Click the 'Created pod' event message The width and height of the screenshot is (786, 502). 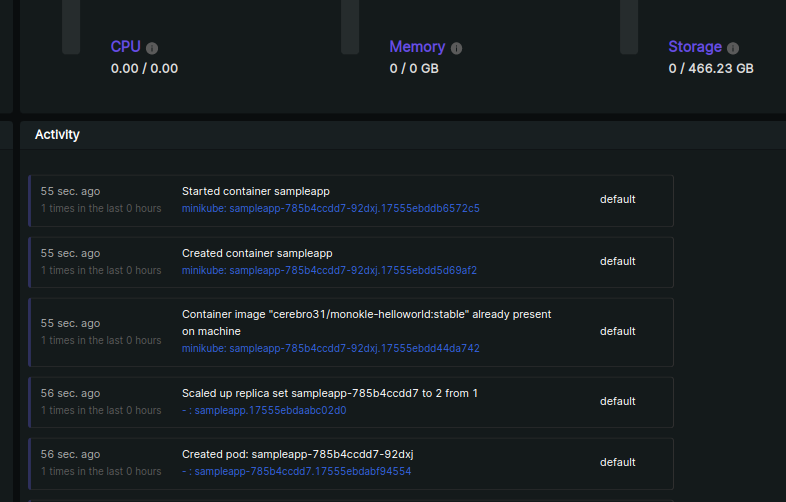(297, 454)
